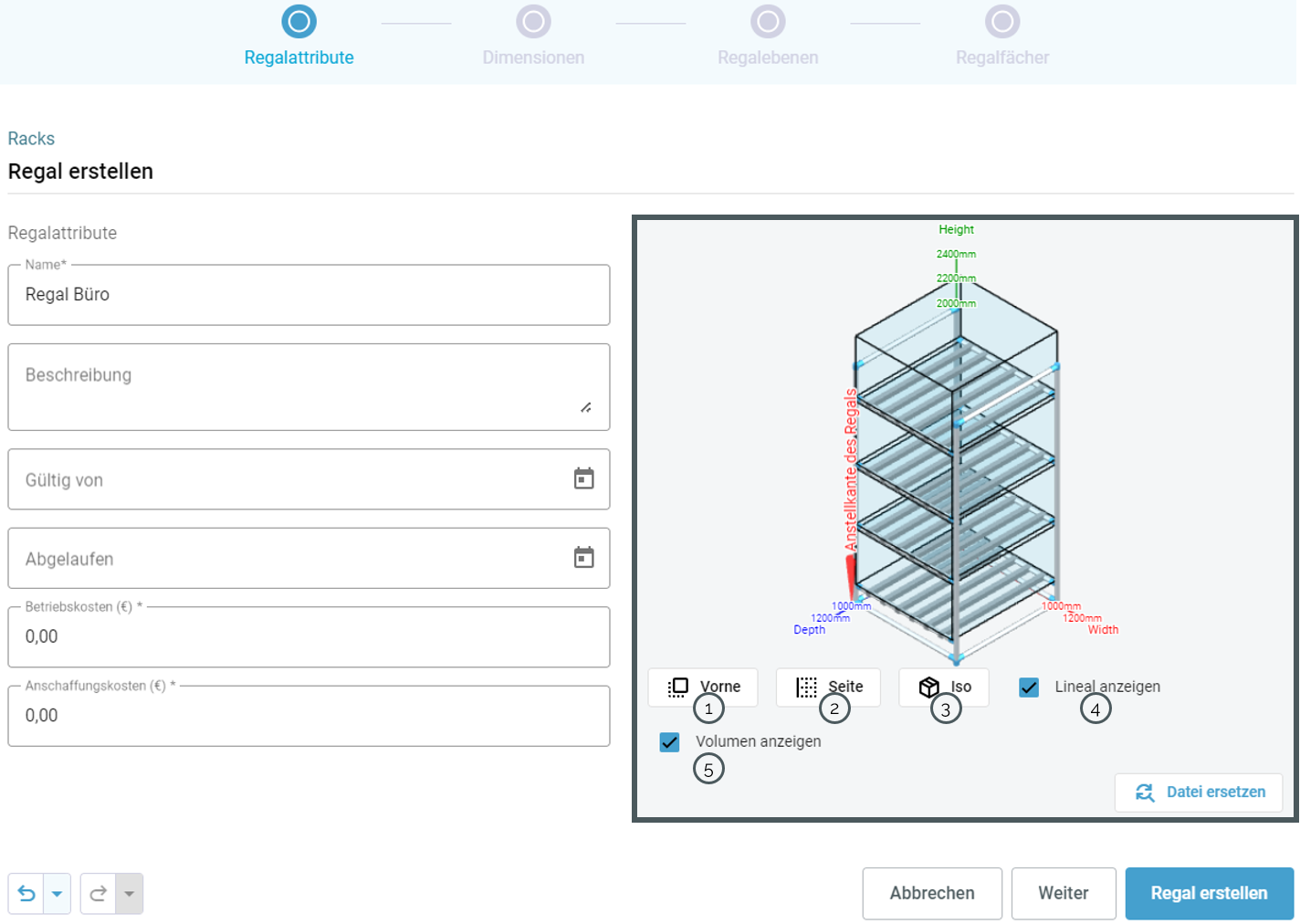Image resolution: width=1300 pixels, height=924 pixels.
Task: Click the redo arrow icon
Action: 99,893
